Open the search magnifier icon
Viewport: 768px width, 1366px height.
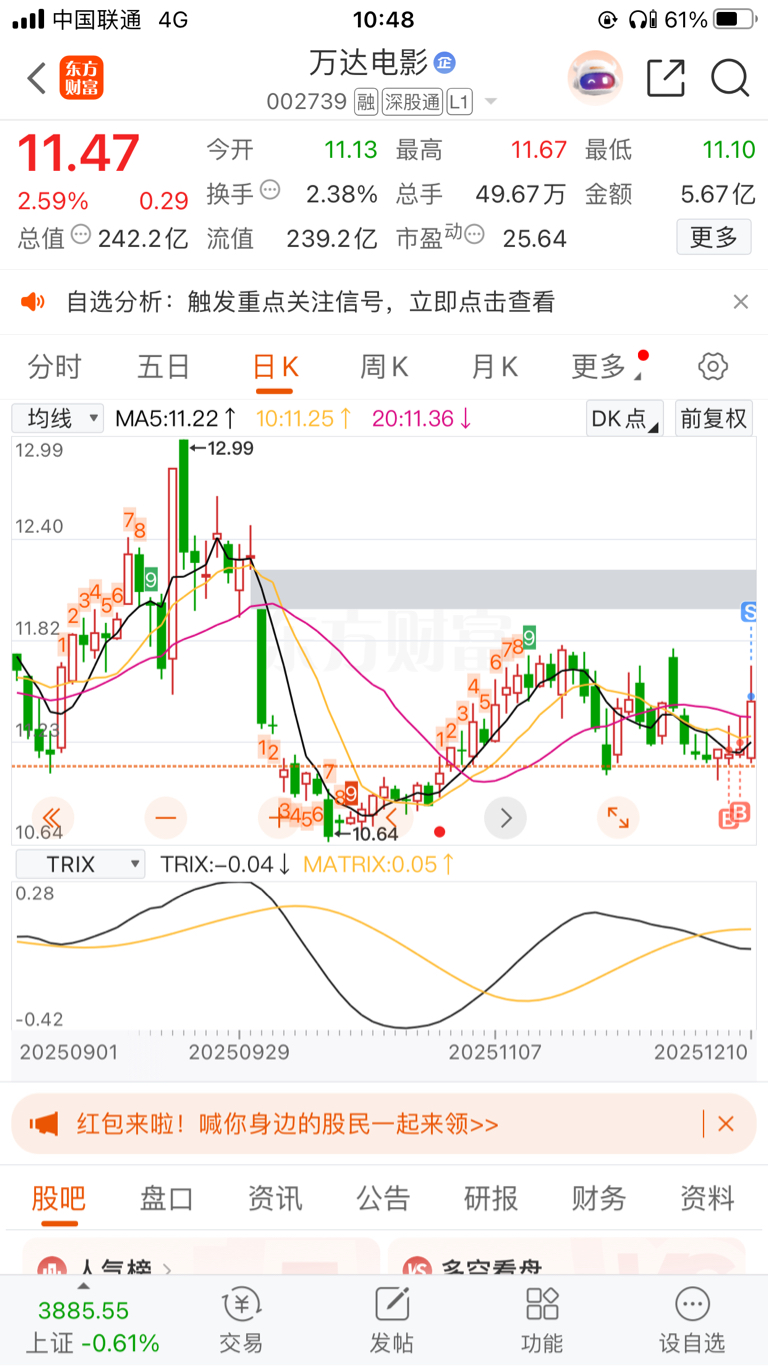pos(730,78)
